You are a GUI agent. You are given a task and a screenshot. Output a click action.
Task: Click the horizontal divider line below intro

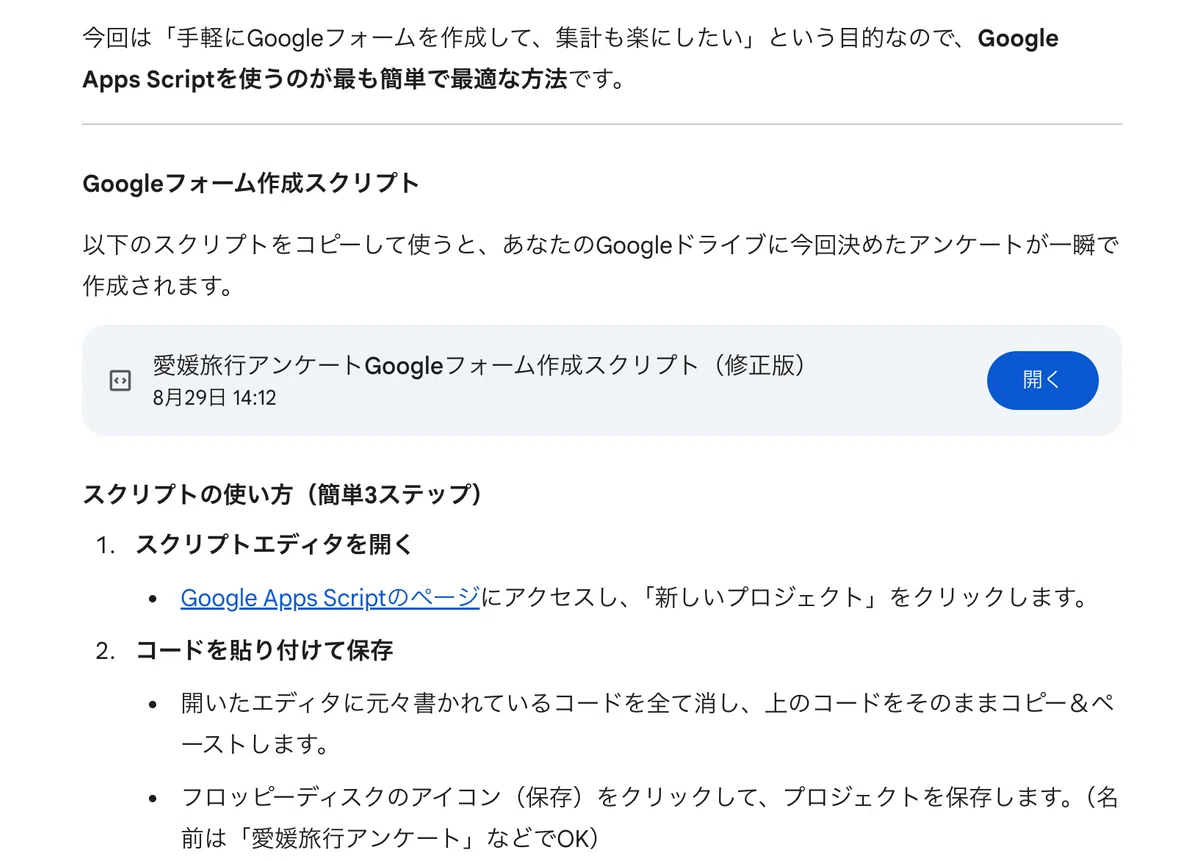[x=602, y=125]
